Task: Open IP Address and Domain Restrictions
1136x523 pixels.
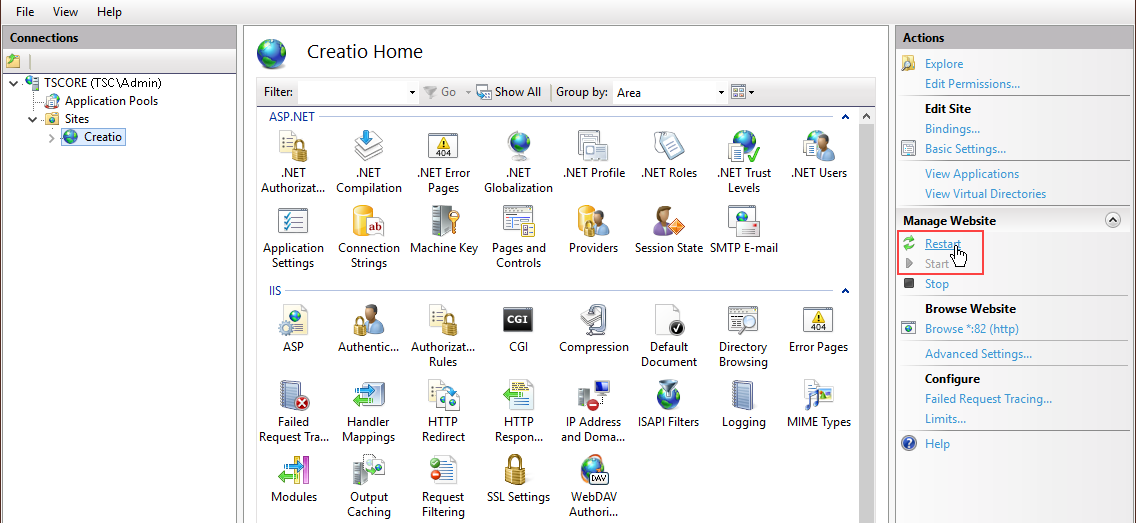Action: click(593, 411)
